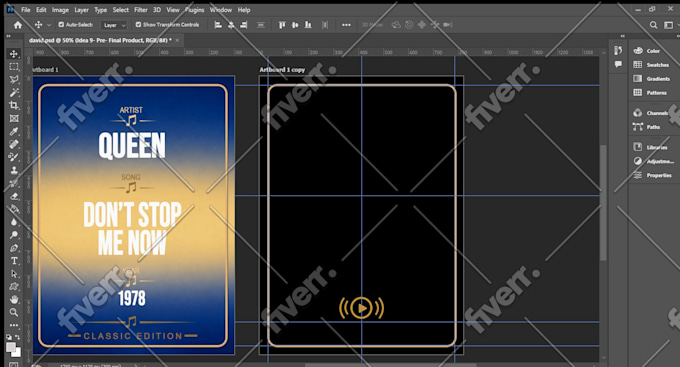Viewport: 680px width, 367px height.
Task: Expand the collapsed right panel dock
Action: pos(623,36)
